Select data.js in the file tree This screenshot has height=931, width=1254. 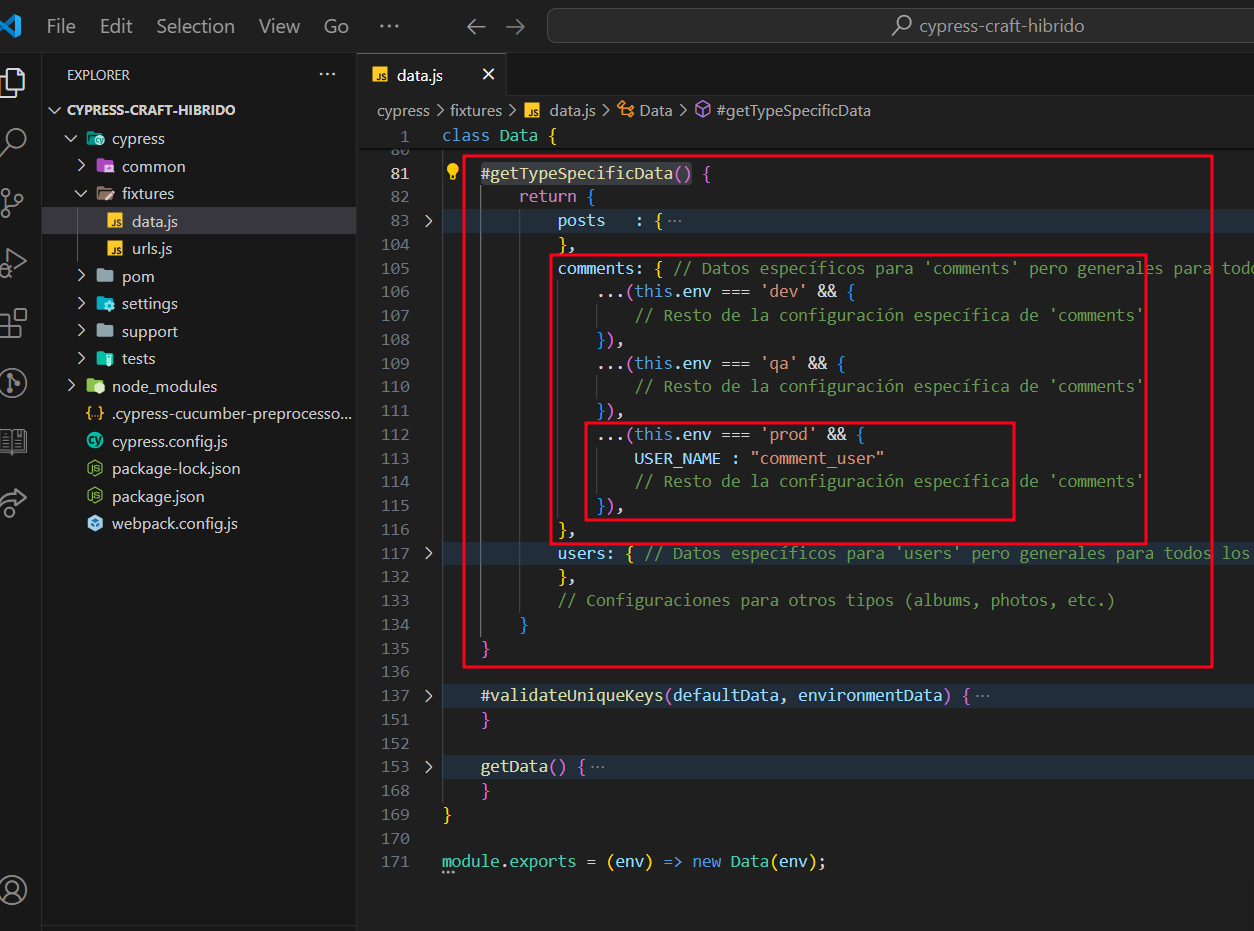198,221
